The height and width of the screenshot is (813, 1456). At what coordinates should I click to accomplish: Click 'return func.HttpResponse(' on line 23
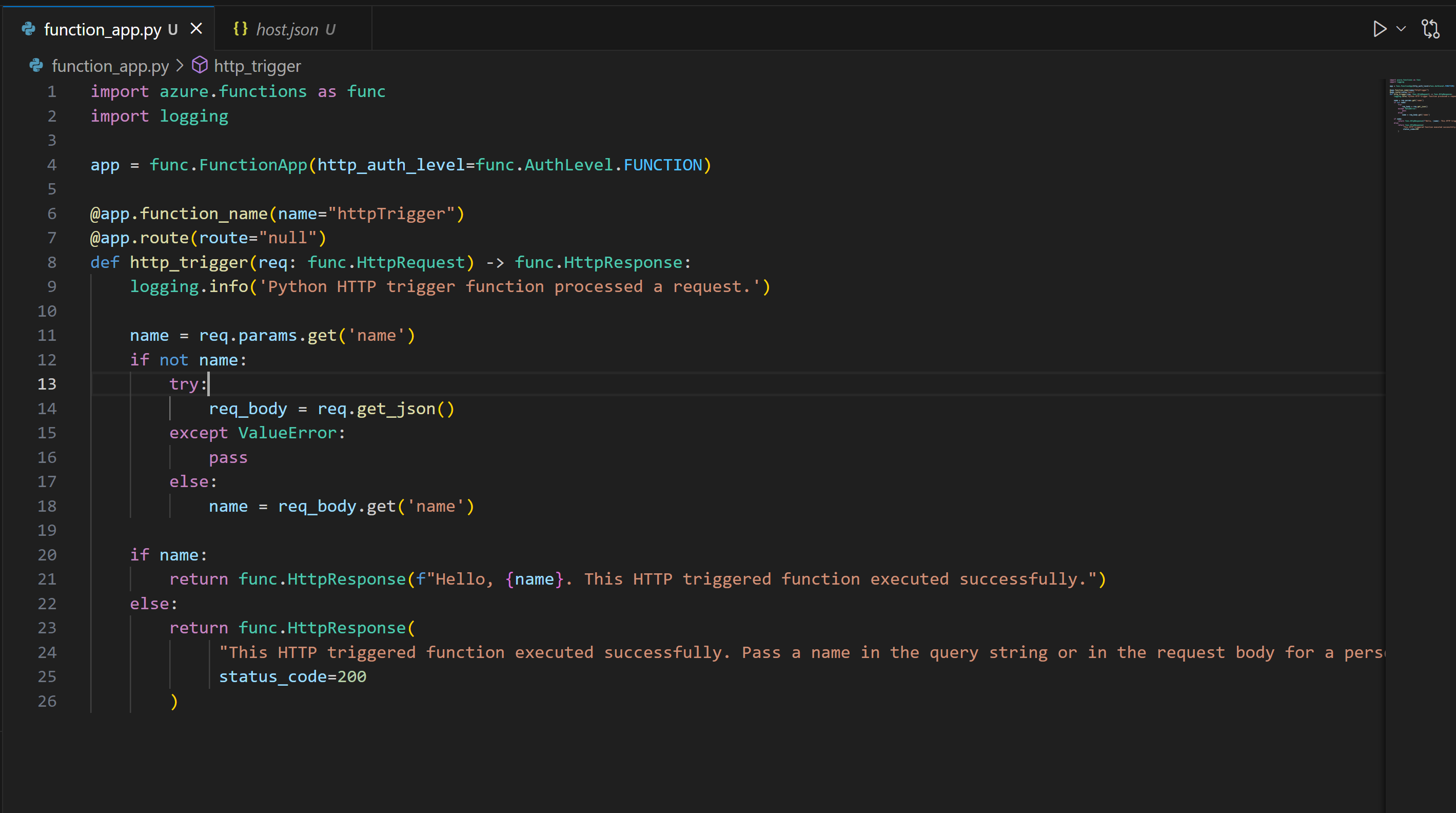point(291,628)
